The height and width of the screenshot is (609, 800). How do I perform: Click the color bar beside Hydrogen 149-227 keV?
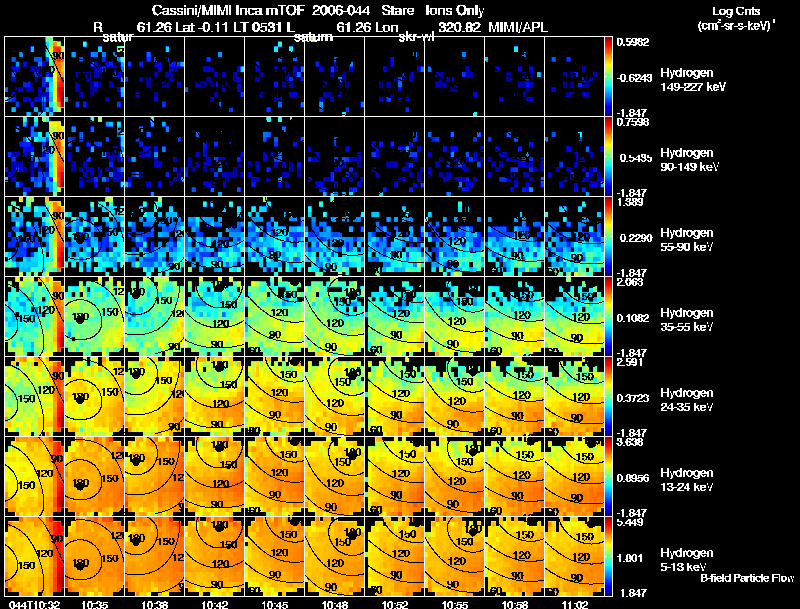(x=608, y=76)
